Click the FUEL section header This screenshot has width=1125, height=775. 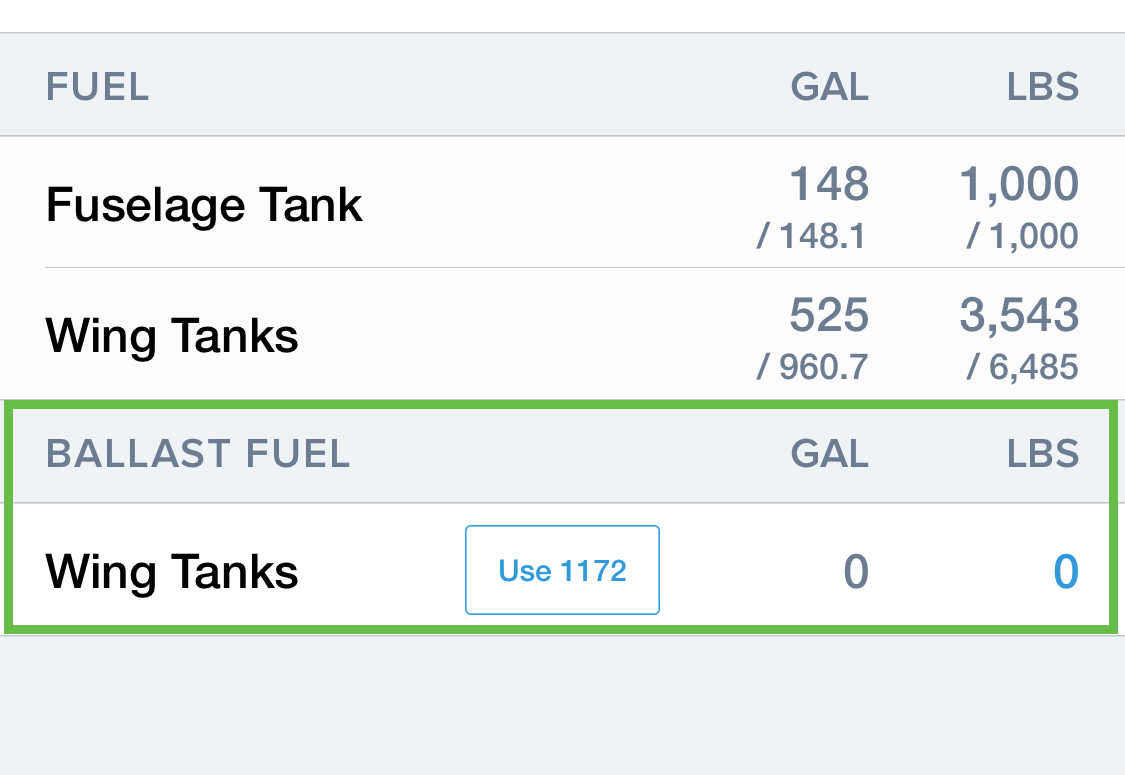coord(97,86)
